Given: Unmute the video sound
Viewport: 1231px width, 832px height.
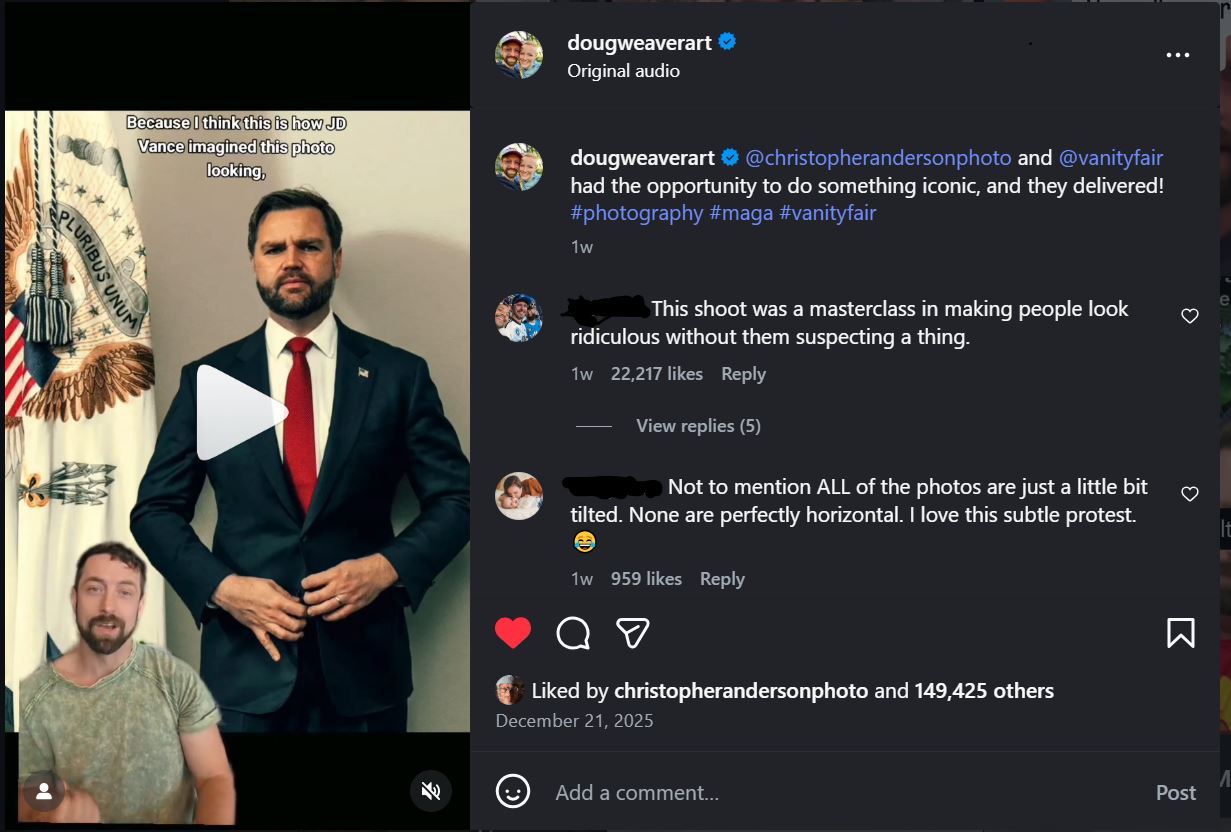Looking at the screenshot, I should coord(431,792).
